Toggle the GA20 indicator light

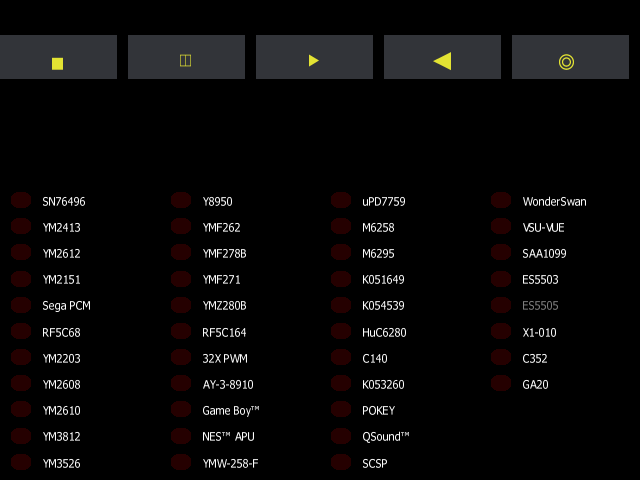tap(501, 383)
